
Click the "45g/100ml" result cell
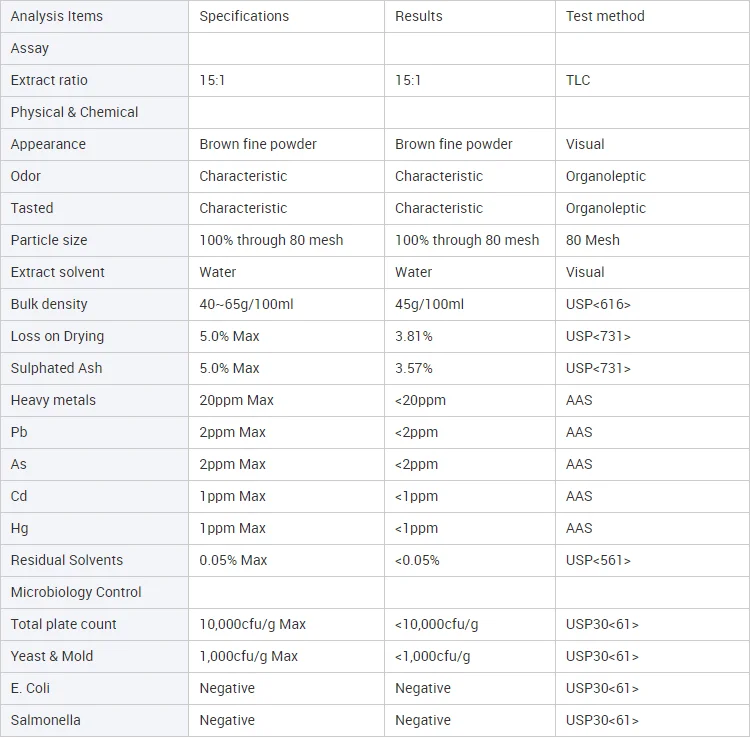[430, 304]
